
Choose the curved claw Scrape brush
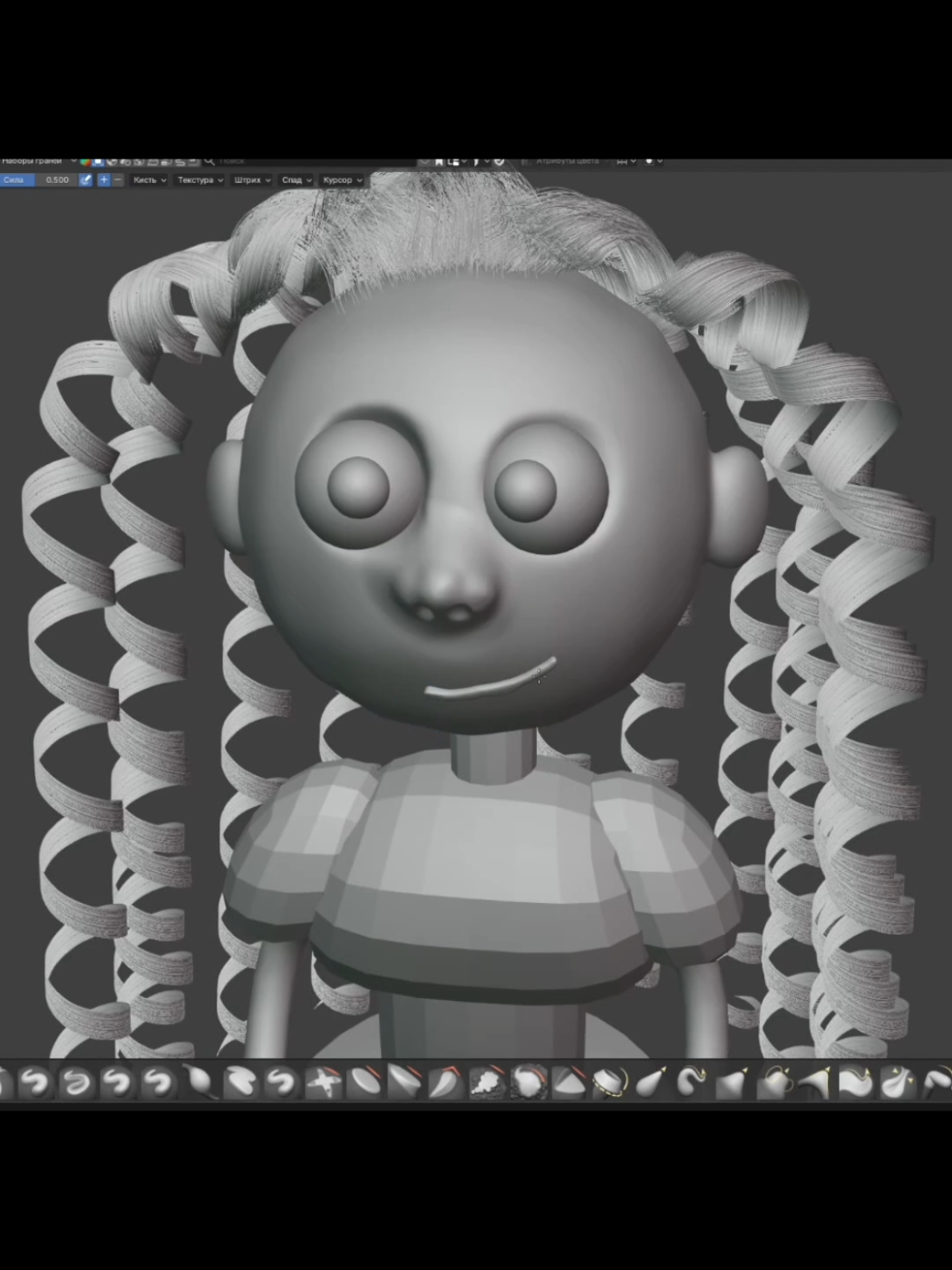coord(445,1082)
